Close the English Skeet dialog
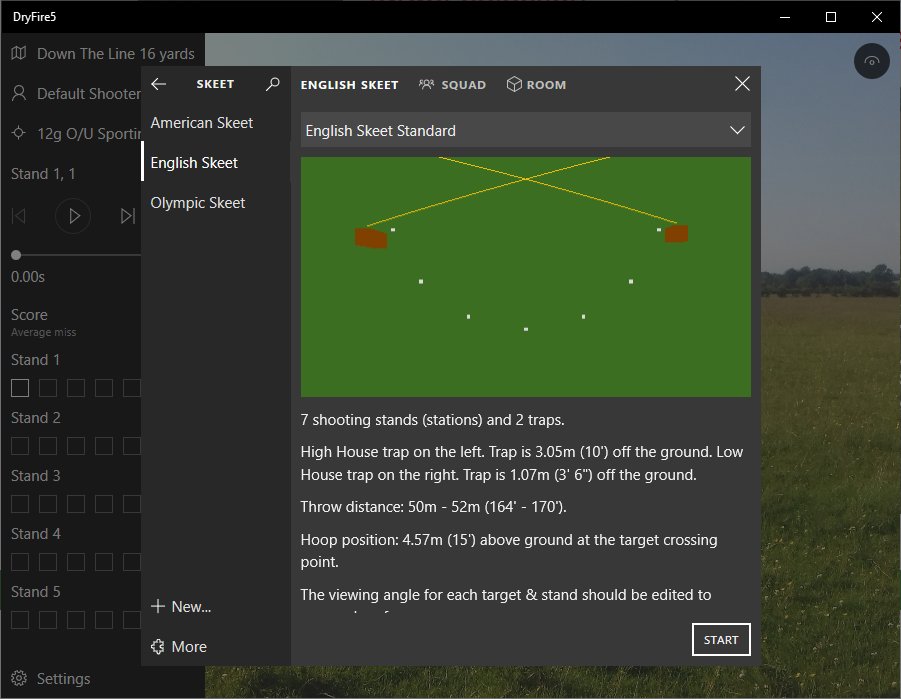The width and height of the screenshot is (901, 699). coord(742,84)
